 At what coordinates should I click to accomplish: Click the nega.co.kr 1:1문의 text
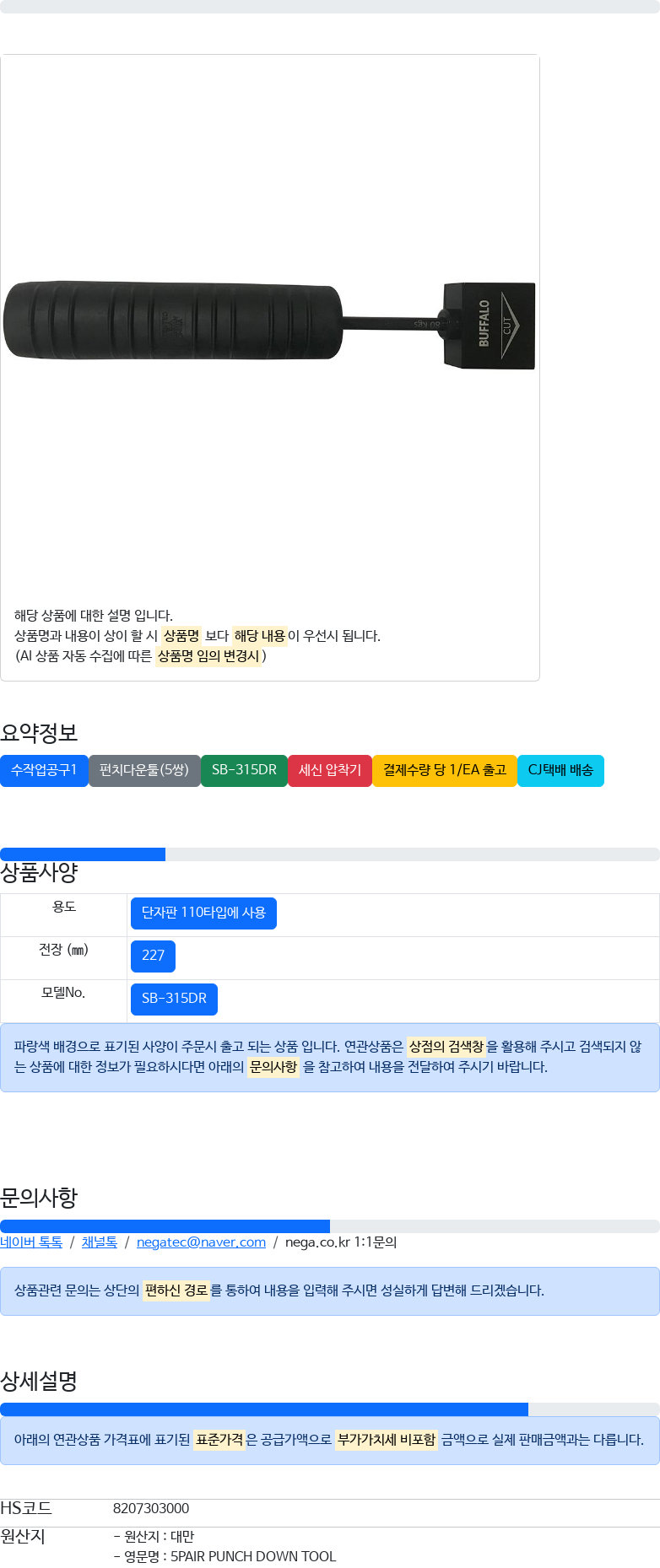tap(341, 1242)
